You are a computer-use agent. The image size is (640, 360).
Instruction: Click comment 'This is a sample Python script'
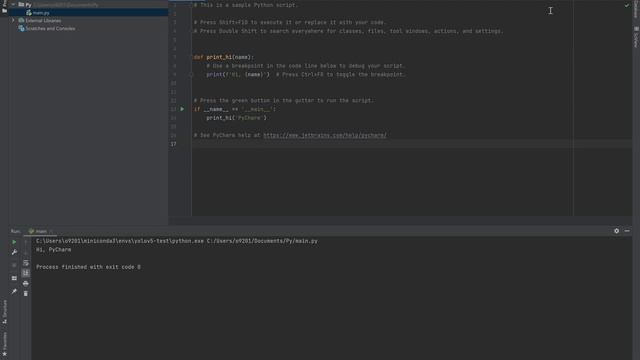246,5
